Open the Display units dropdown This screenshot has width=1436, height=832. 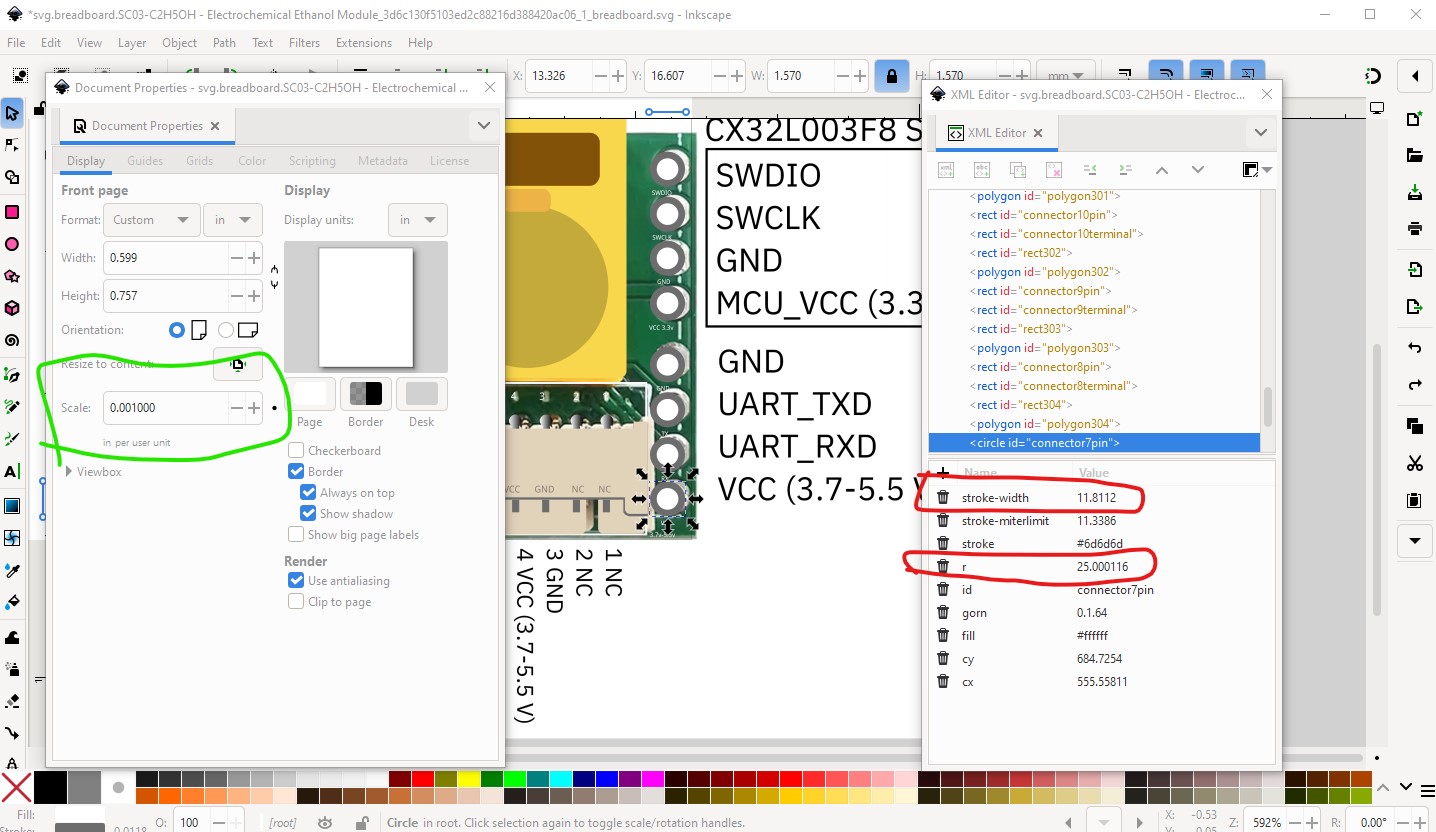416,220
